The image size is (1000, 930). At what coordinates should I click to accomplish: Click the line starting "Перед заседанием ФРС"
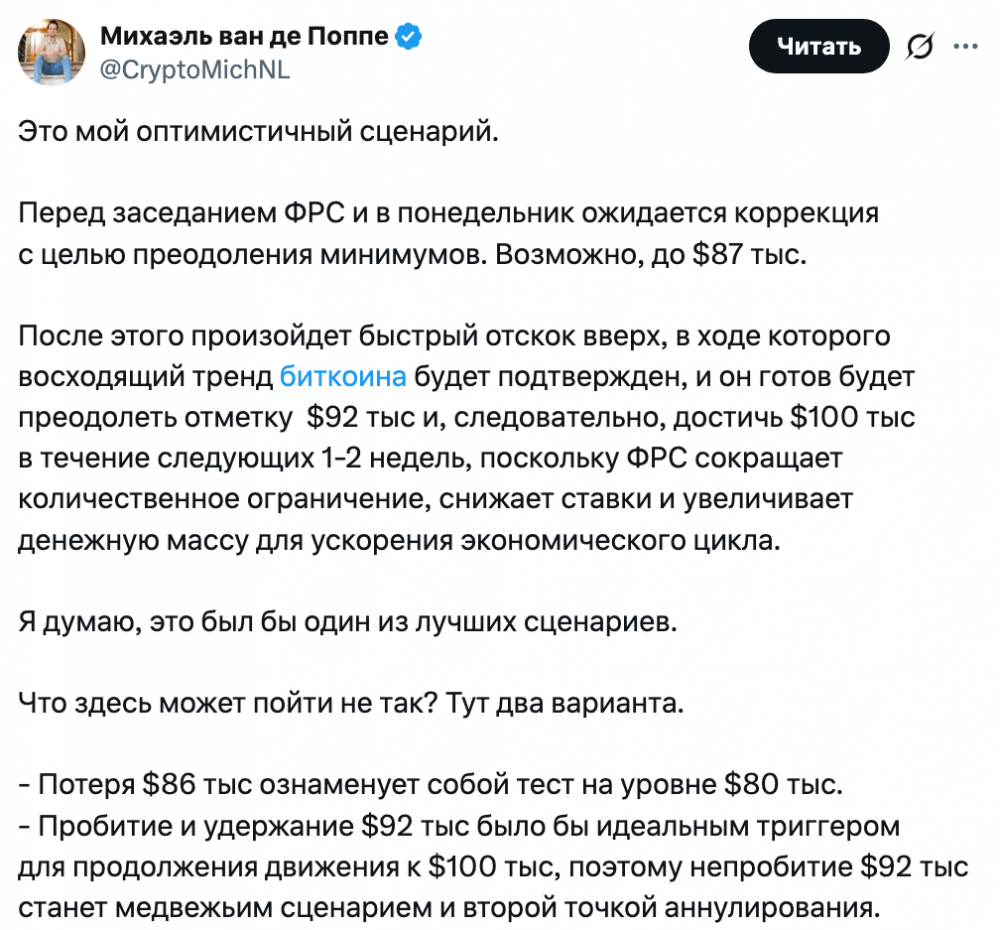[448, 215]
